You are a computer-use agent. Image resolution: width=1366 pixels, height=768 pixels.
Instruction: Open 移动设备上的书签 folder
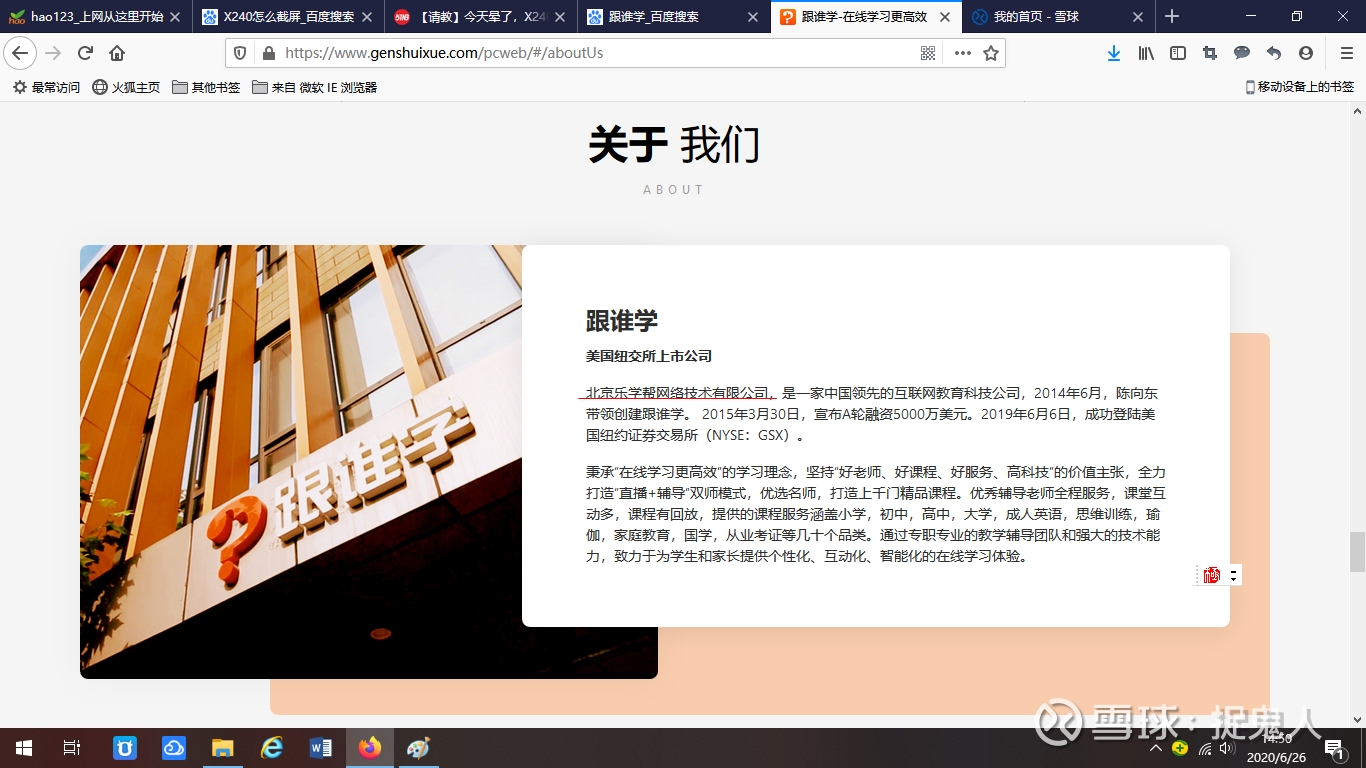point(1299,87)
